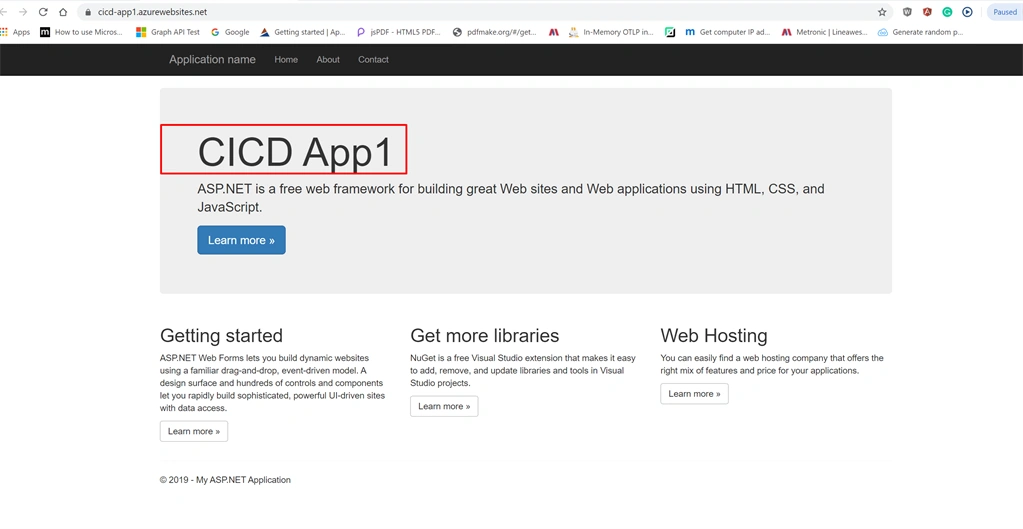This screenshot has height=529, width=1023.
Task: Reload the page with the refresh icon
Action: coord(43,12)
